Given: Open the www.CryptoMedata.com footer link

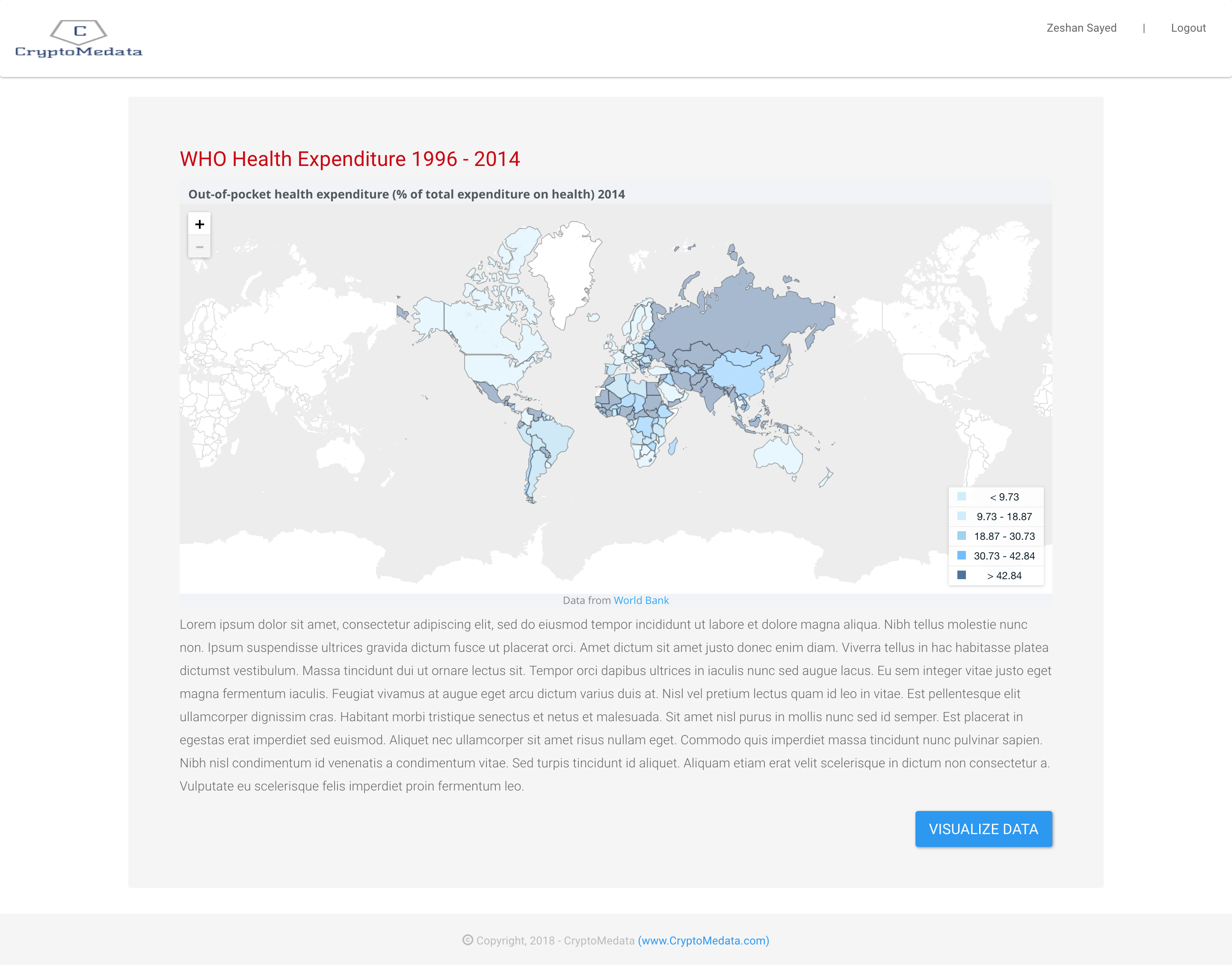Looking at the screenshot, I should tap(703, 940).
